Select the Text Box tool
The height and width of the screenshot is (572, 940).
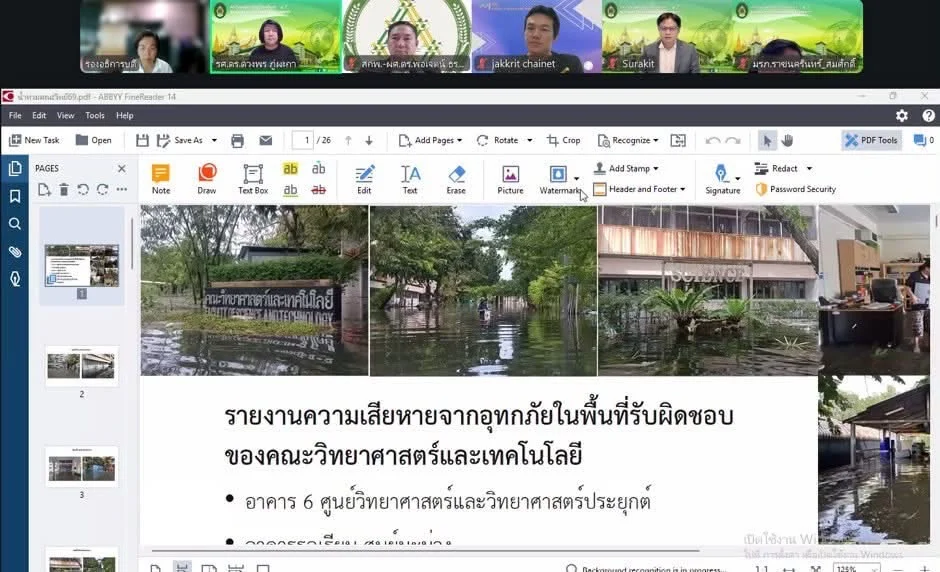(253, 179)
